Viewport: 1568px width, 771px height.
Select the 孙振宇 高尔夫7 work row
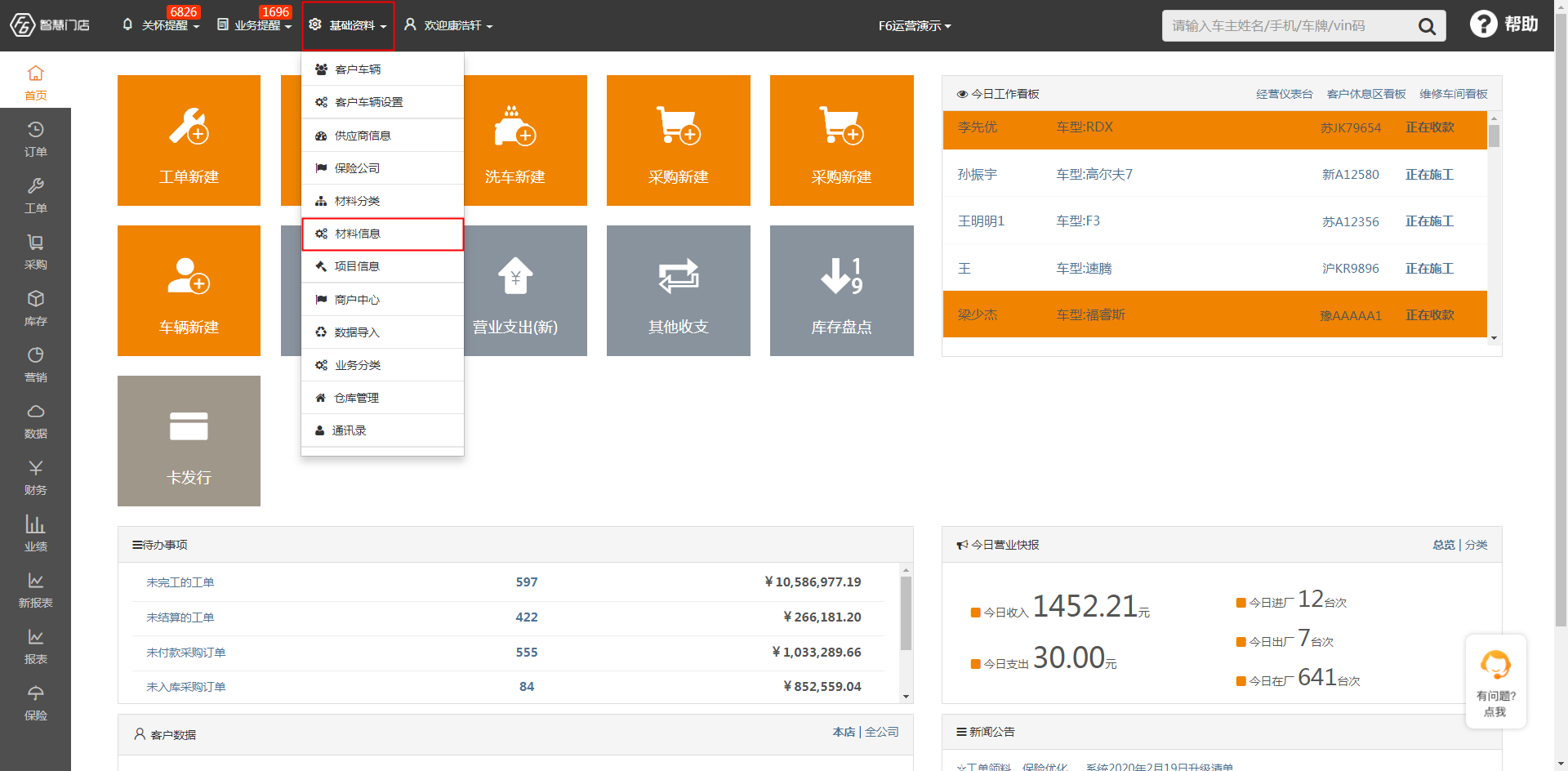[1215, 174]
